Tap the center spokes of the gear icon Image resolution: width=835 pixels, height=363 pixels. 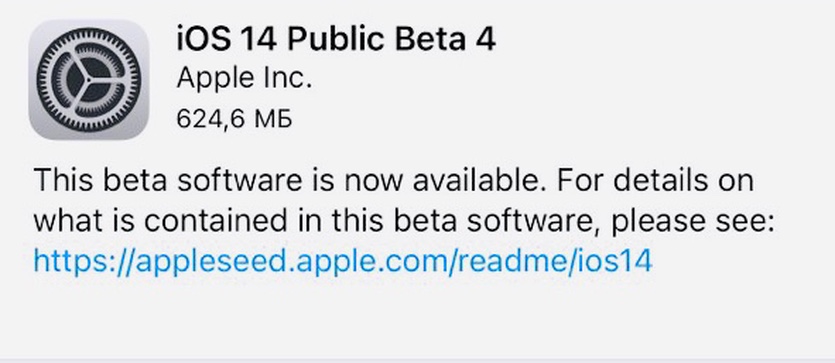coord(88,80)
